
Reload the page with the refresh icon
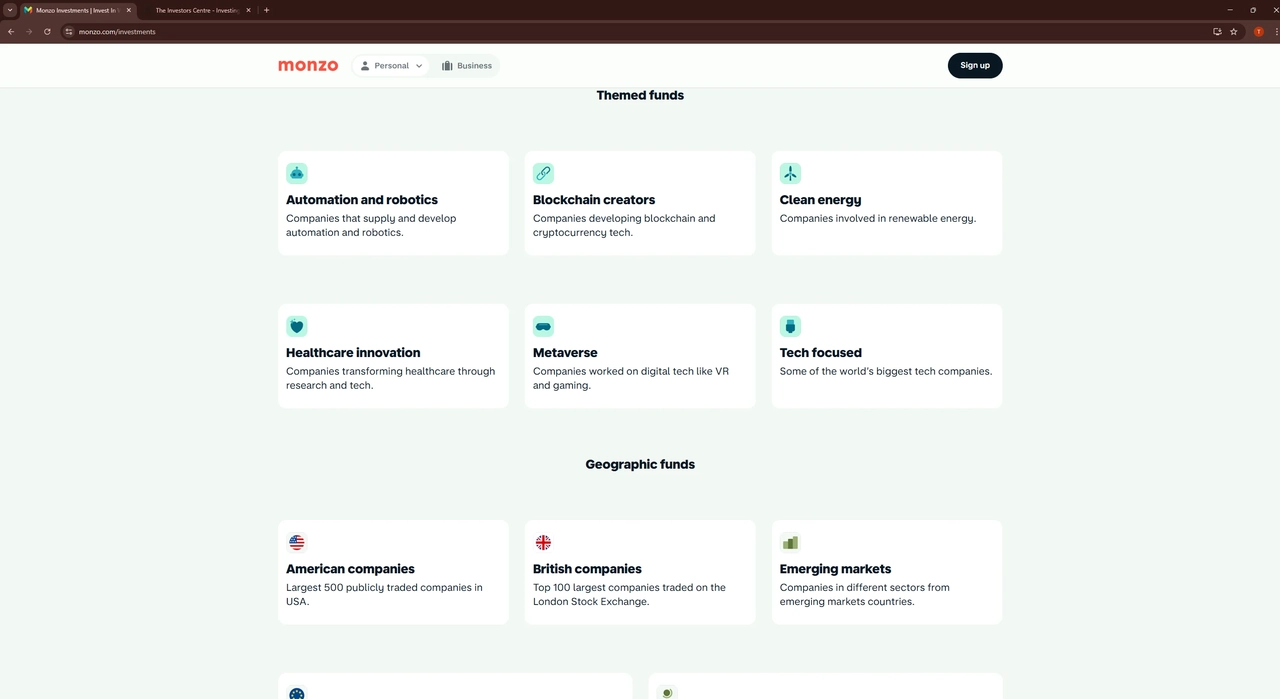[47, 31]
